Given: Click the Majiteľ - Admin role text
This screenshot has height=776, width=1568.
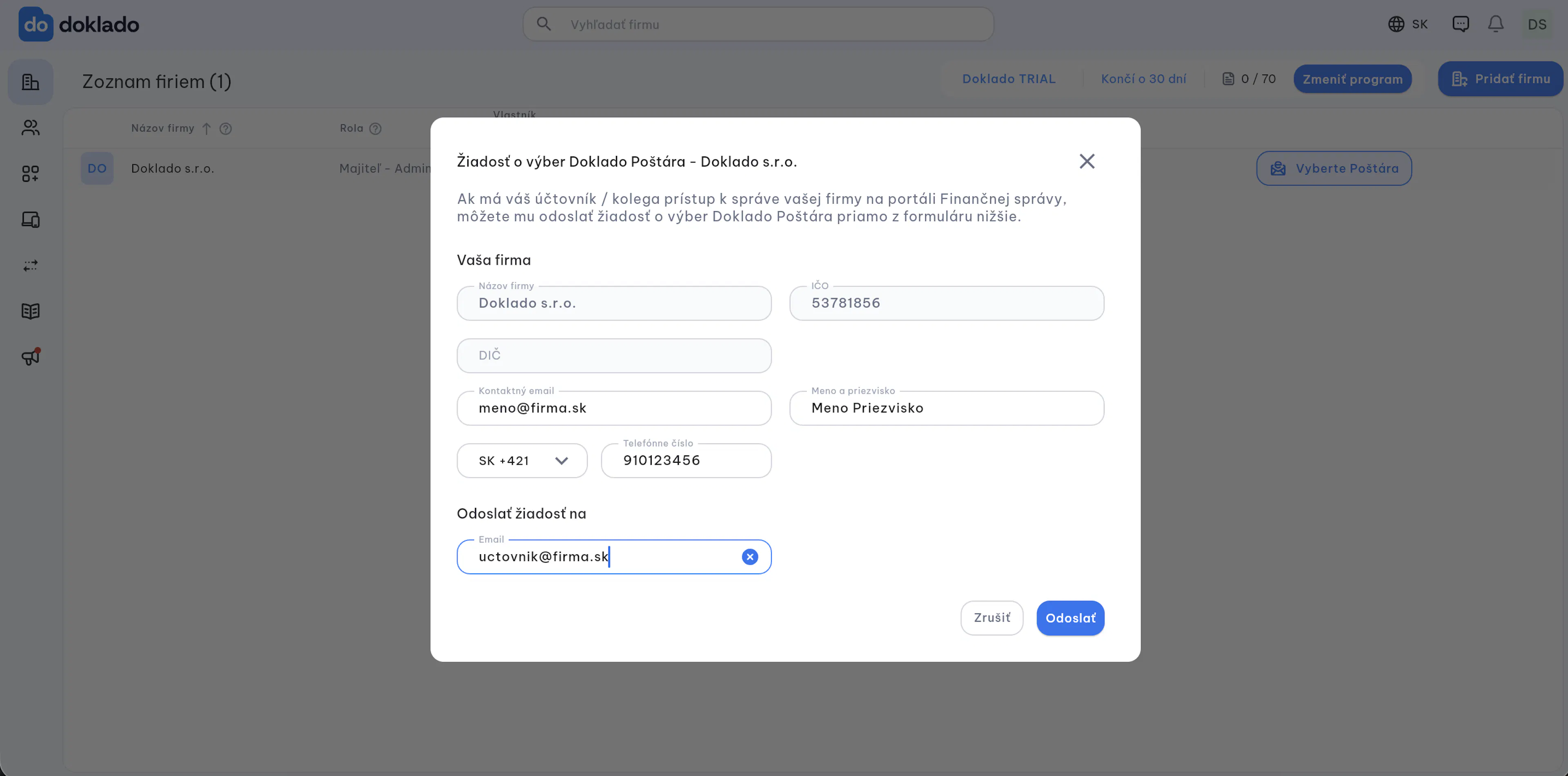Looking at the screenshot, I should [x=385, y=169].
